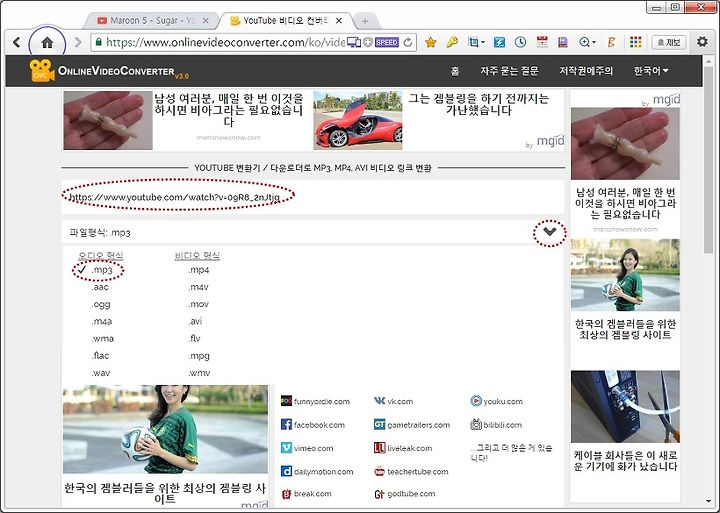The image size is (720, 513).
Task: Open a new tab with the plus button
Action: (366, 21)
